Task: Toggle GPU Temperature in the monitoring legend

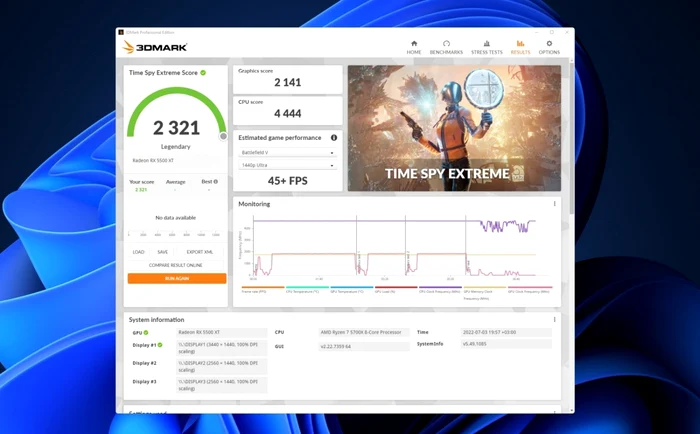Action: coord(351,289)
